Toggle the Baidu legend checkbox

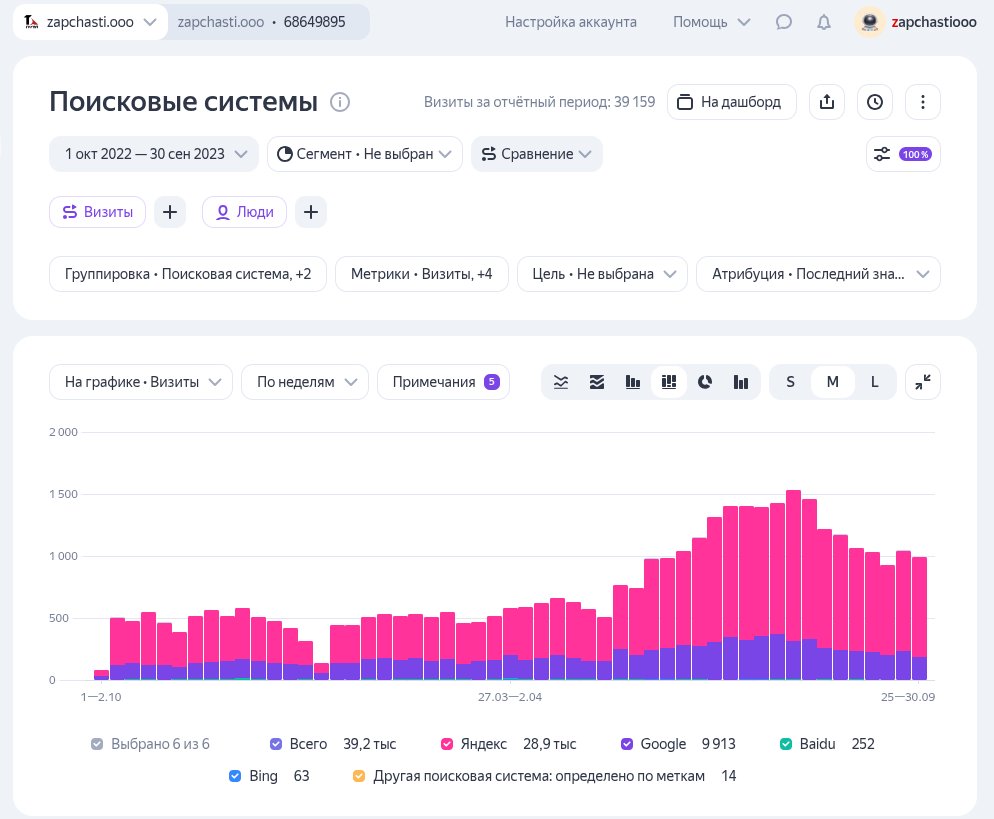[786, 744]
